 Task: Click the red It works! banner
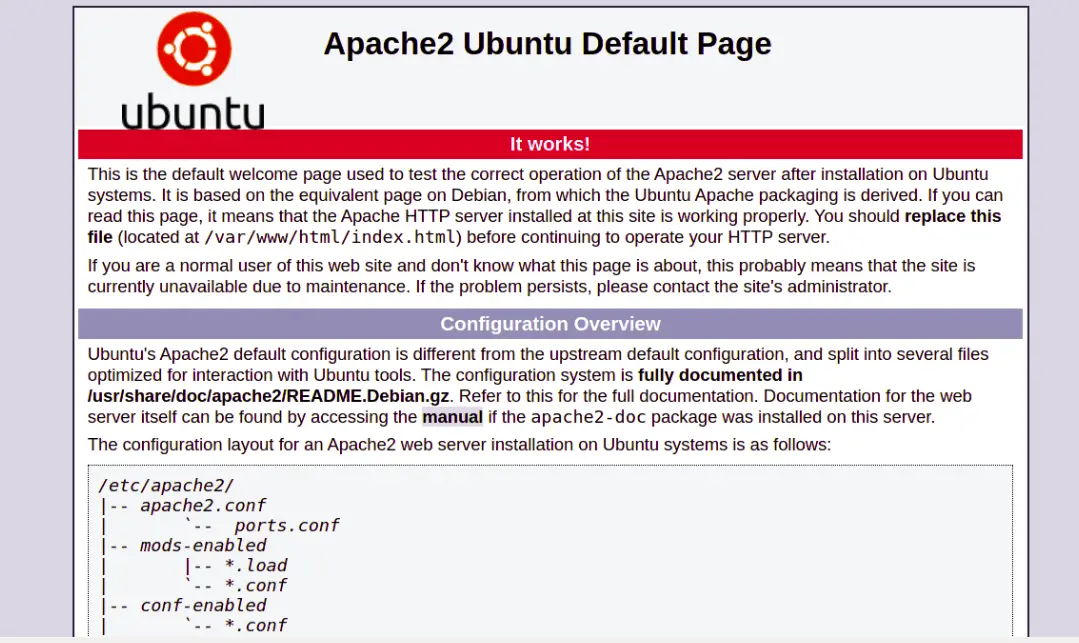(550, 144)
